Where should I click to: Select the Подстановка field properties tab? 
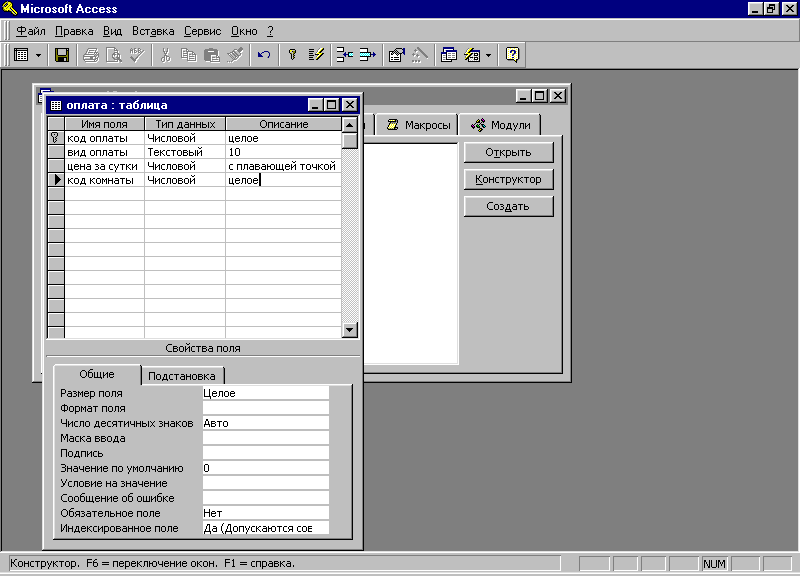click(x=182, y=377)
